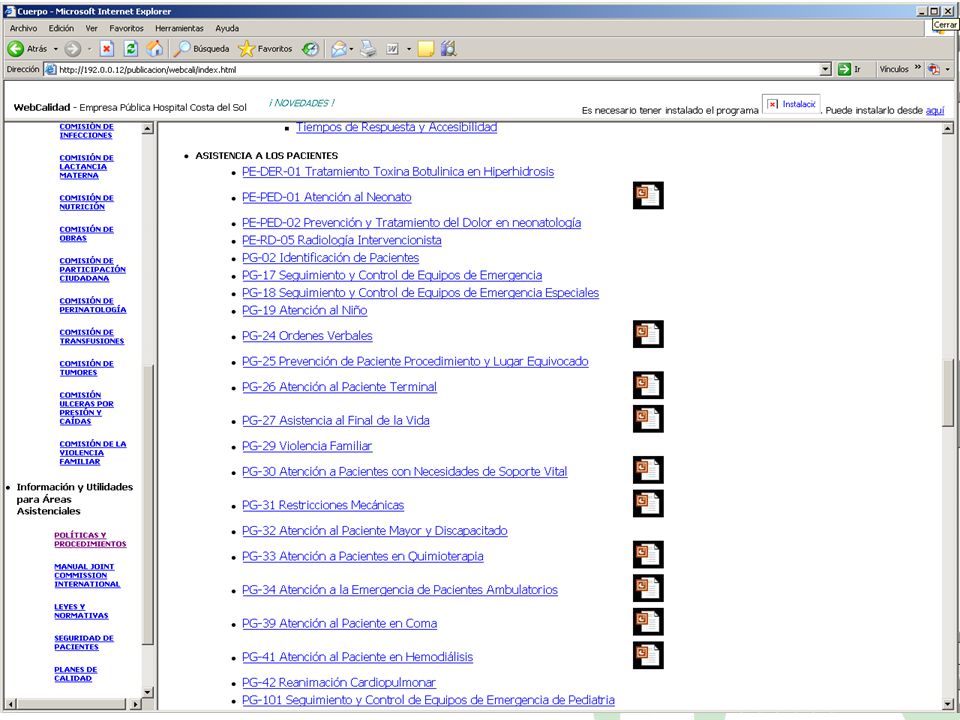Open PG-29 Violencia Familiar link
The width and height of the screenshot is (960, 720).
point(307,446)
